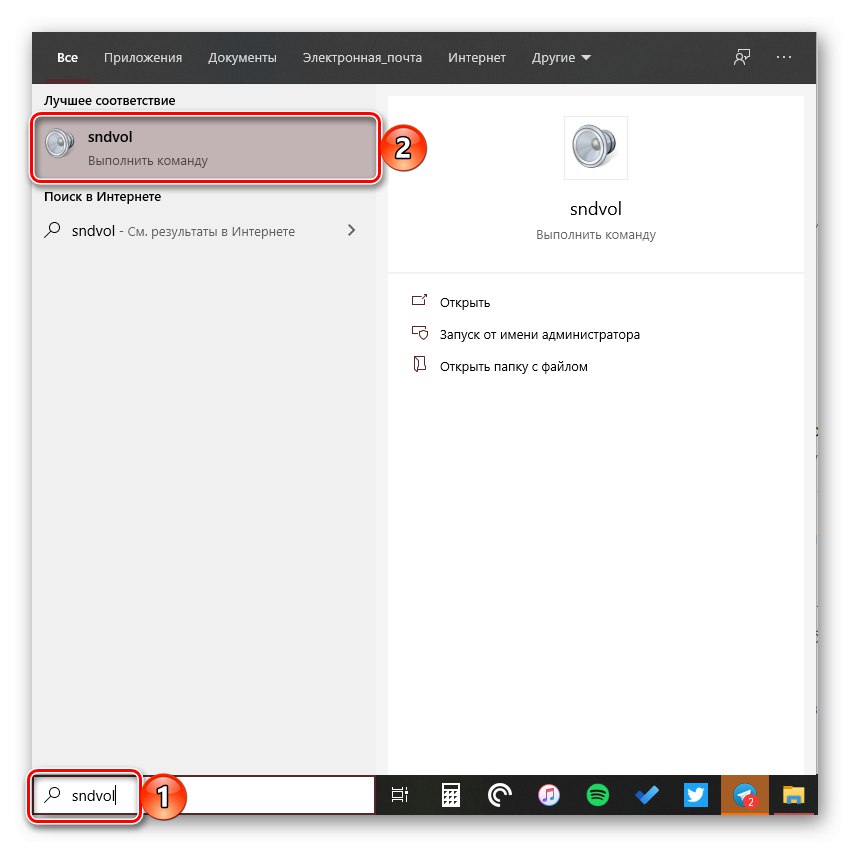Launch Spotify from the taskbar
The width and height of the screenshot is (850, 847).
(x=596, y=795)
